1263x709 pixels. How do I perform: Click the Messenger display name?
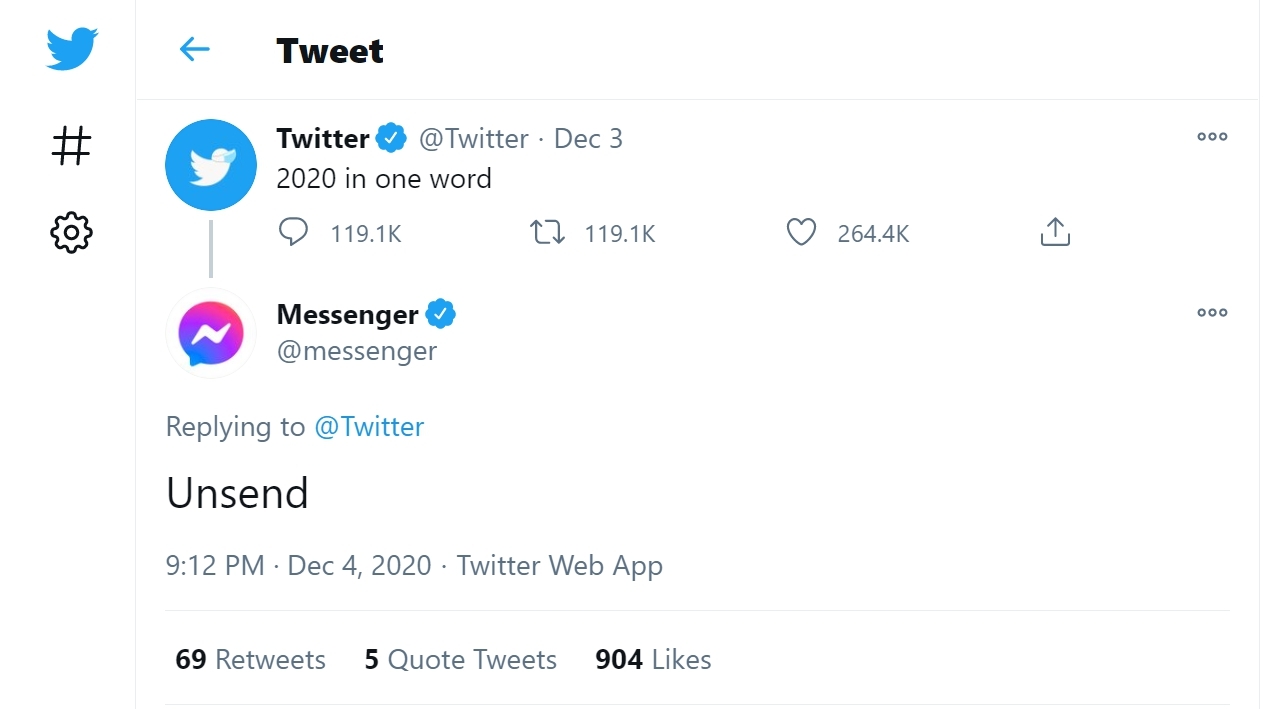pyautogui.click(x=347, y=314)
